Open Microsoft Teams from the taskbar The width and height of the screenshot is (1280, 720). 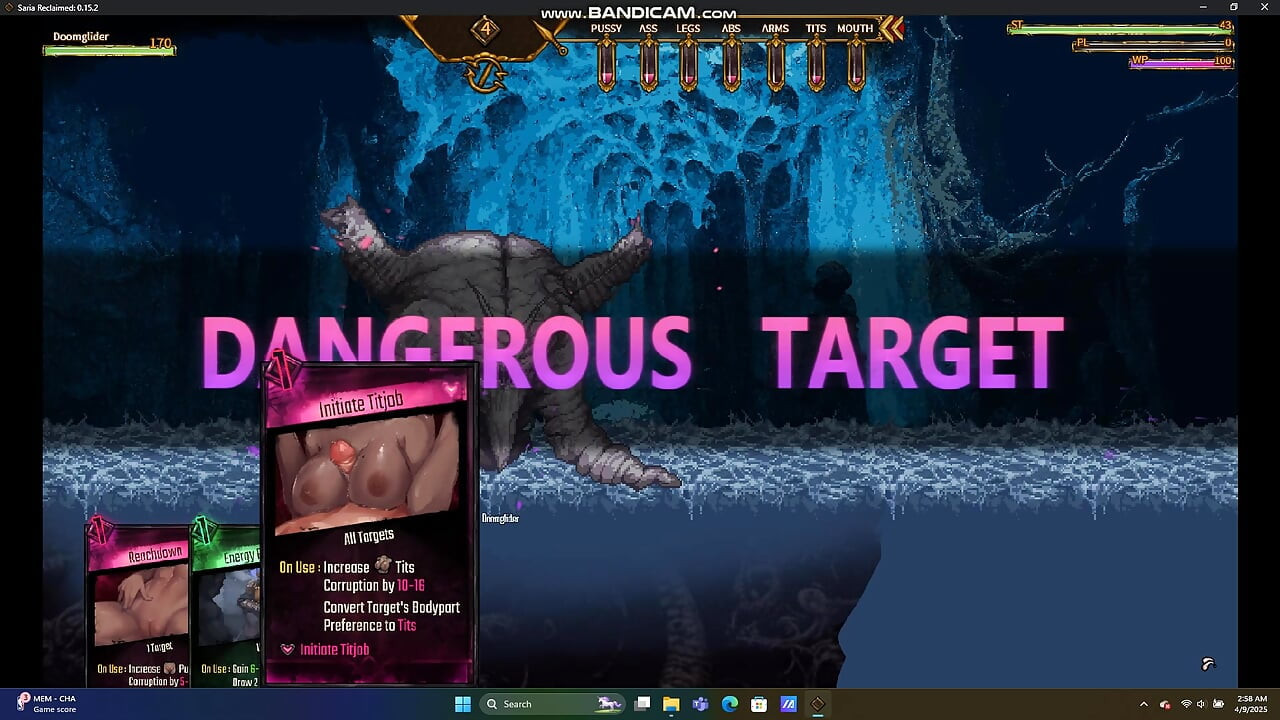(x=701, y=704)
